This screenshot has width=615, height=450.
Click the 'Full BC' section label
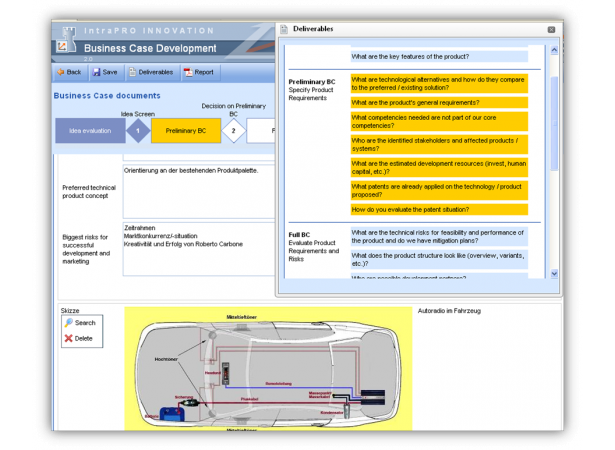pyautogui.click(x=299, y=235)
